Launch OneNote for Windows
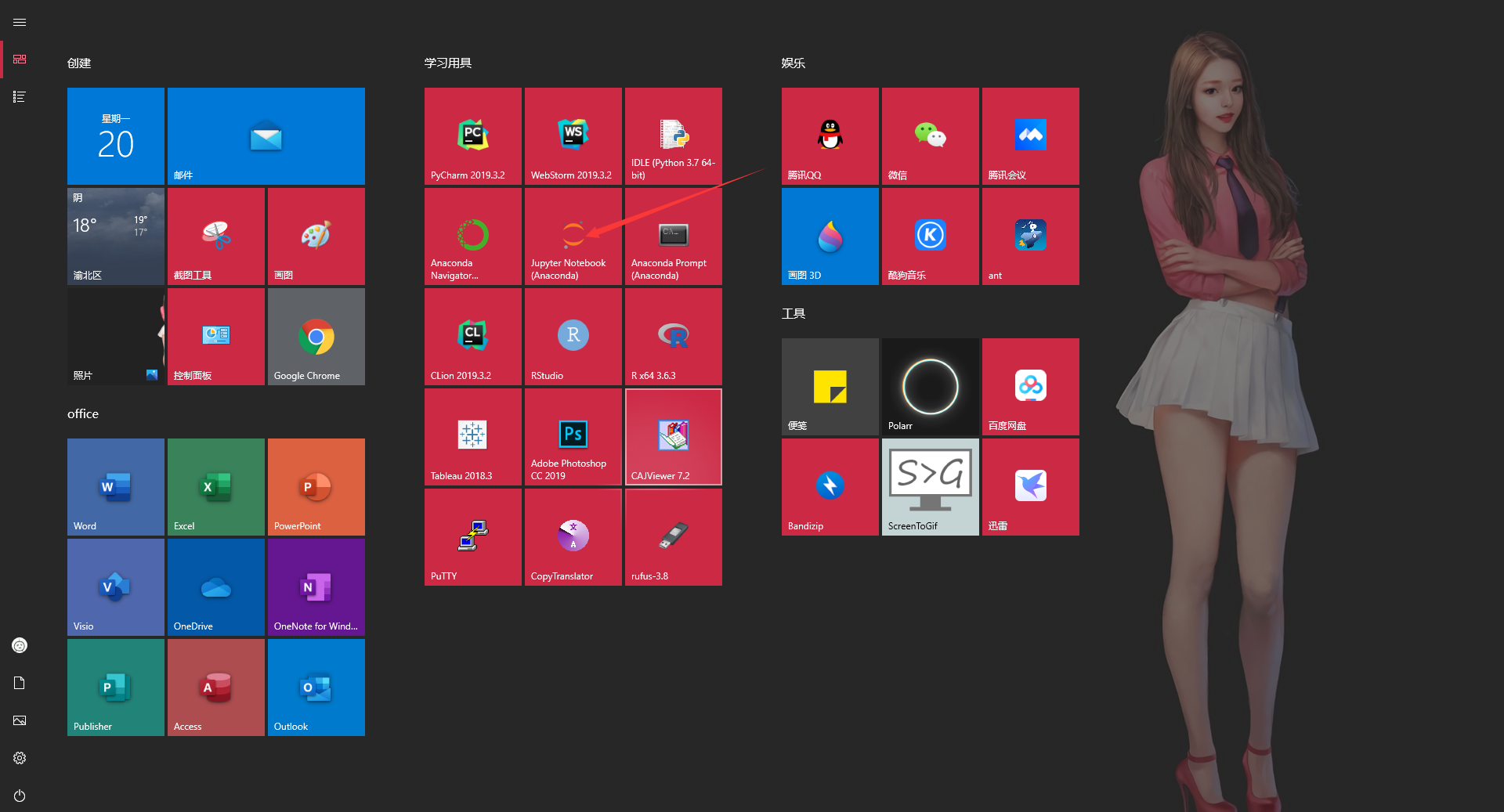Viewport: 1504px width, 812px height. pos(316,587)
